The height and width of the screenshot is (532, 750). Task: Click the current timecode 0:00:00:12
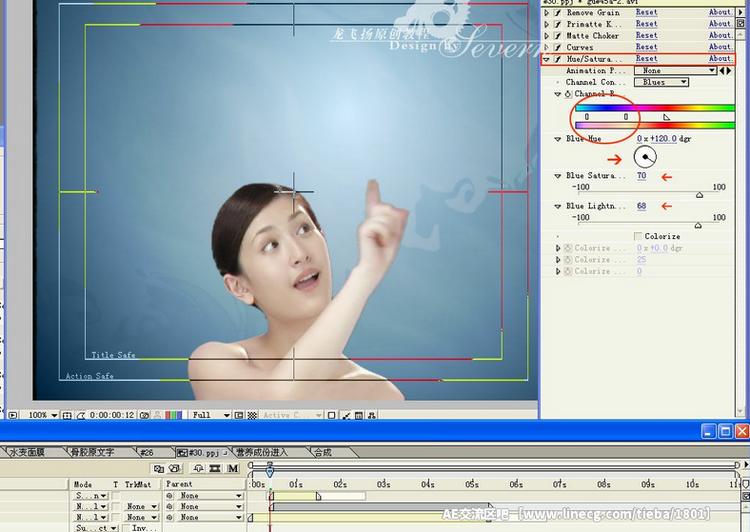(112, 415)
